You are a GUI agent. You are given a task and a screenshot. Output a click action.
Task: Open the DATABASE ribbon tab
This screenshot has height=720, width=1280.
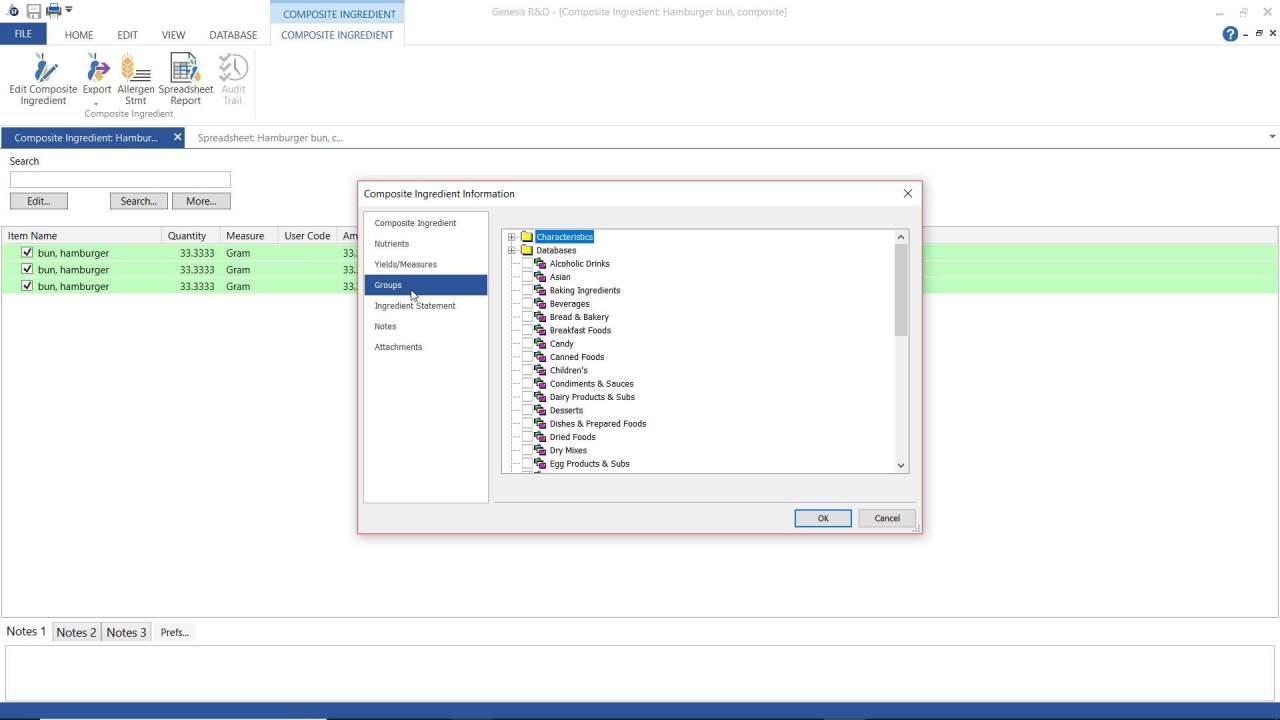point(233,35)
